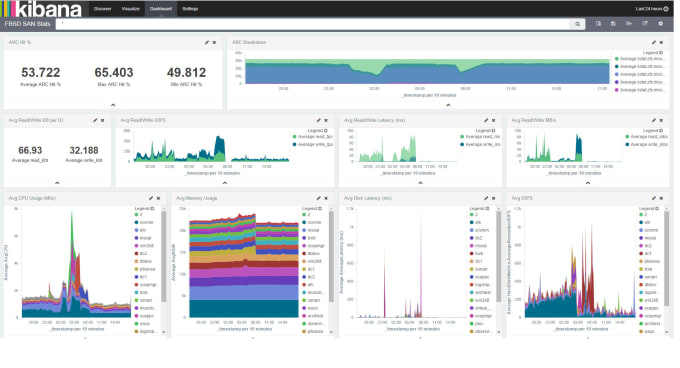Click the 53.722 Average ARC Hit % metric

coord(41,76)
